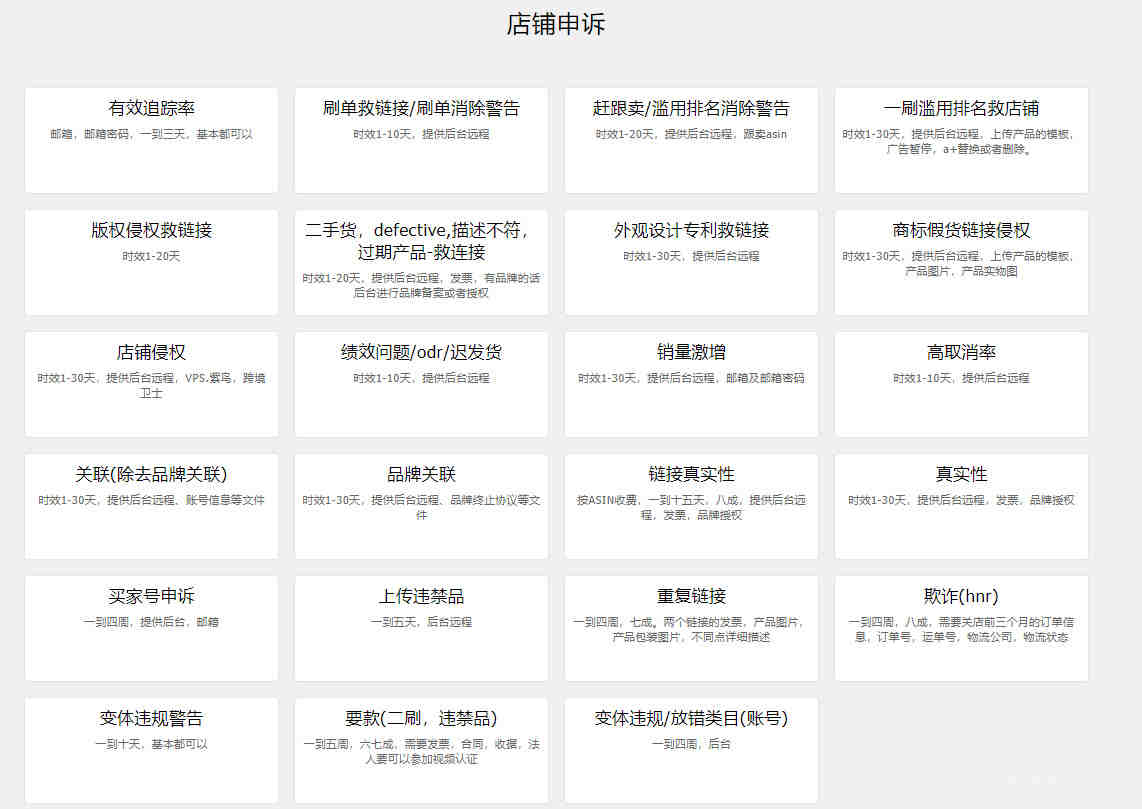Image resolution: width=1142 pixels, height=809 pixels.
Task: Open the 外观设计专利救链接 card
Action: [691, 263]
